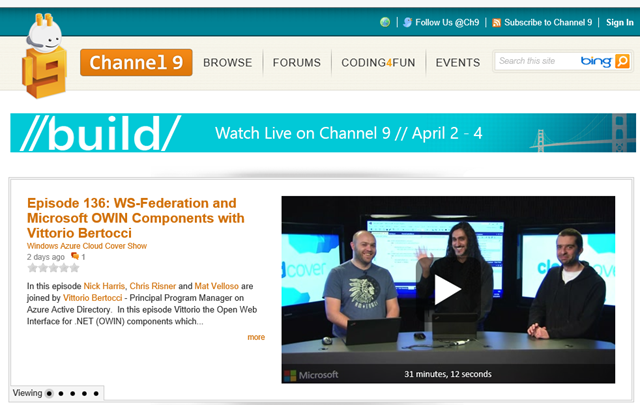The width and height of the screenshot is (640, 405).
Task: Select the fourth carousel dot
Action: point(84,394)
